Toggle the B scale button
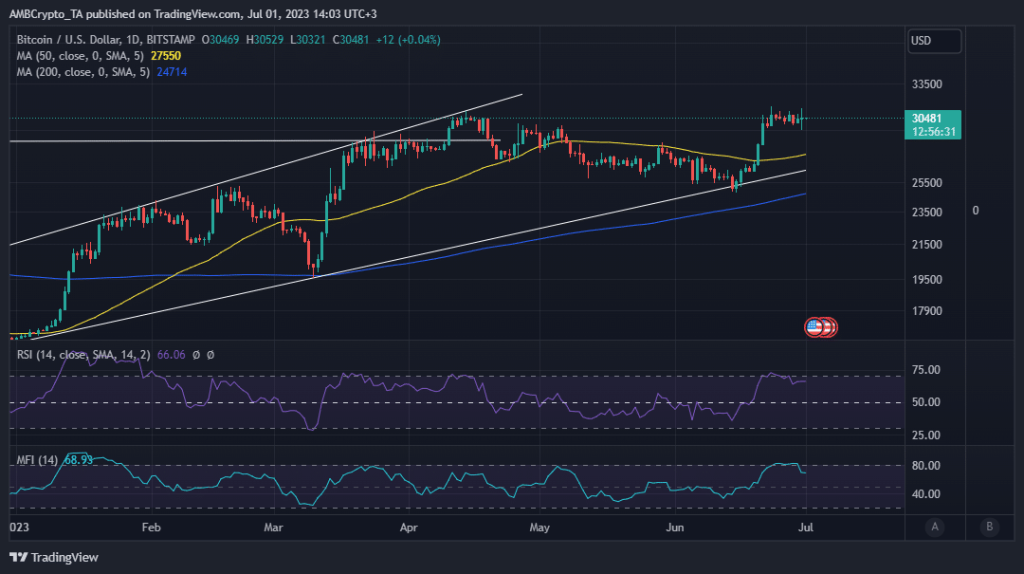 (988, 527)
